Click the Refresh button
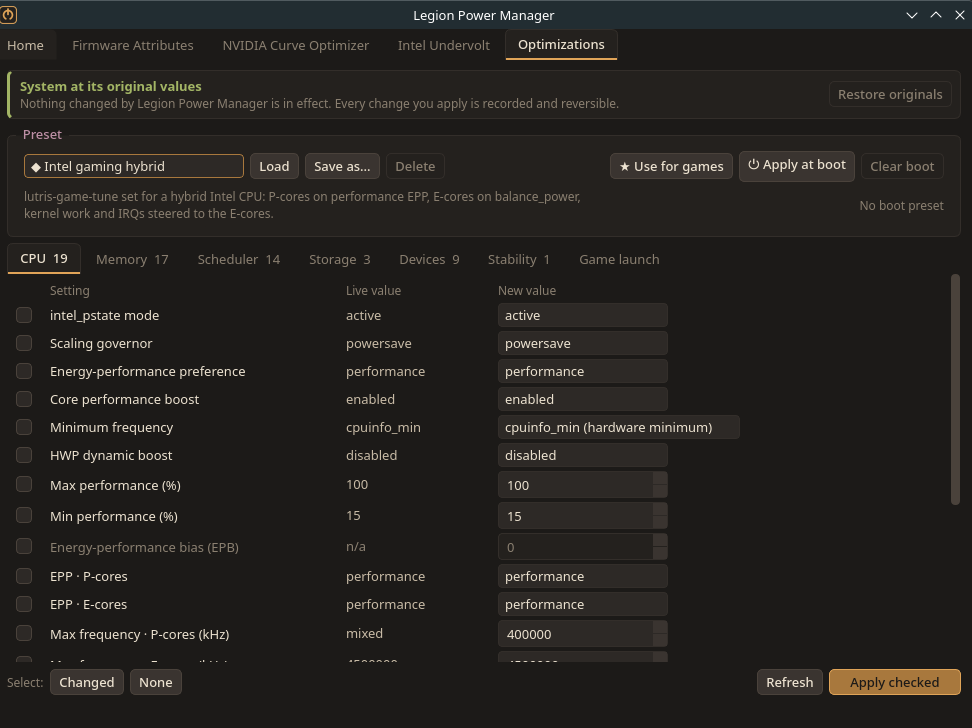The width and height of the screenshot is (972, 728). pos(790,682)
